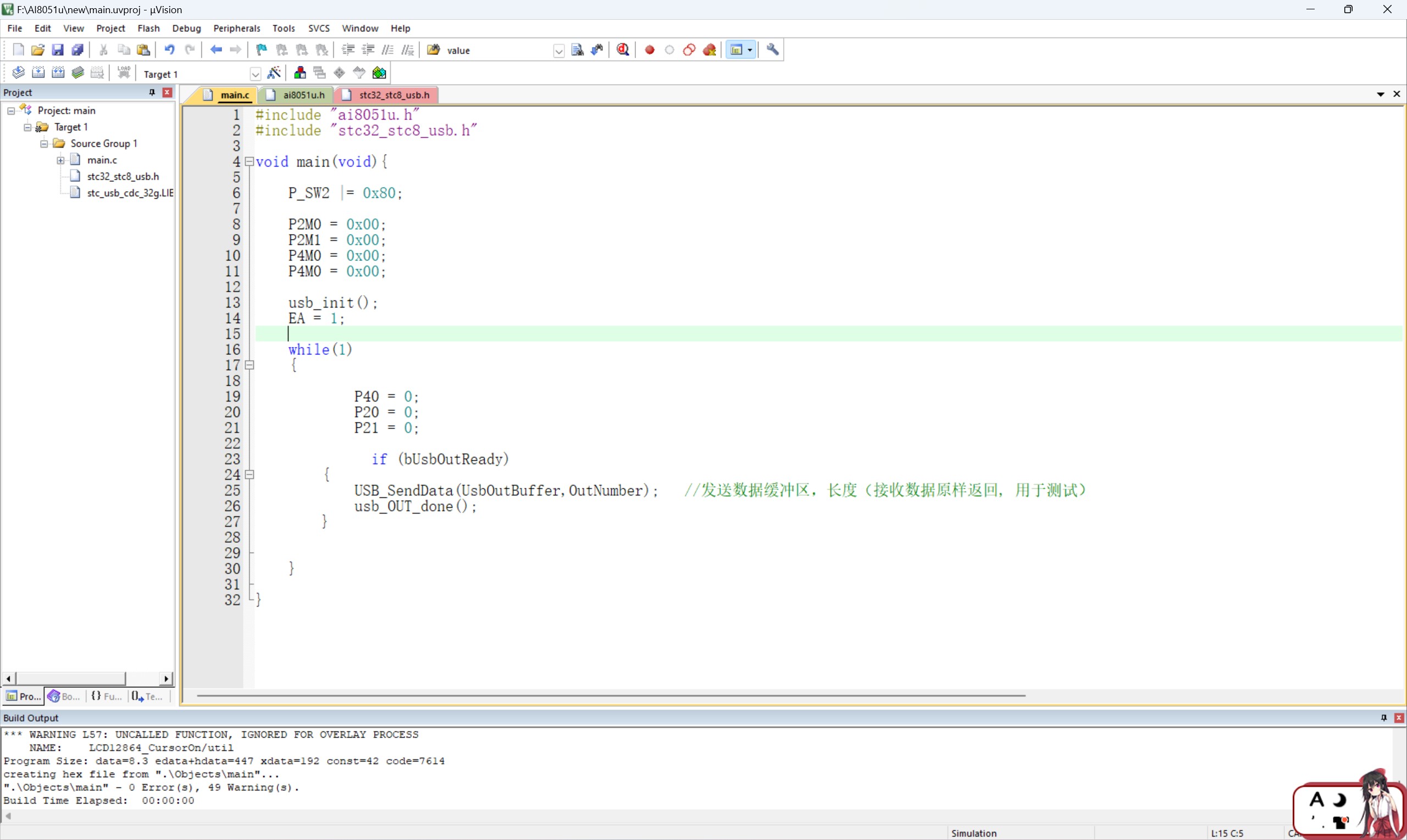
Task: Click the editor horizontal scrollbar
Action: point(611,696)
